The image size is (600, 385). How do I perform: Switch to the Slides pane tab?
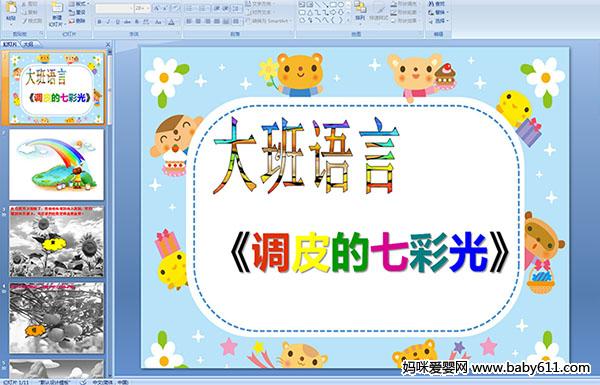tap(10, 44)
